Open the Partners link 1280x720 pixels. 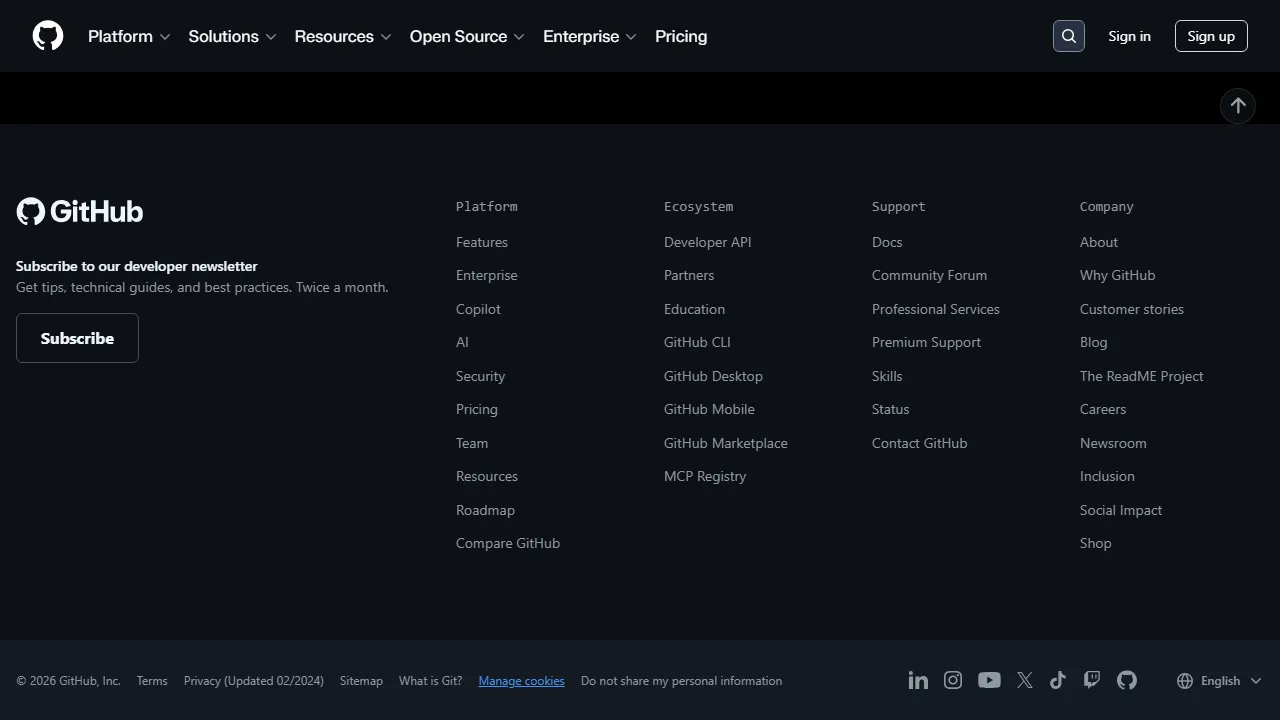click(x=689, y=275)
